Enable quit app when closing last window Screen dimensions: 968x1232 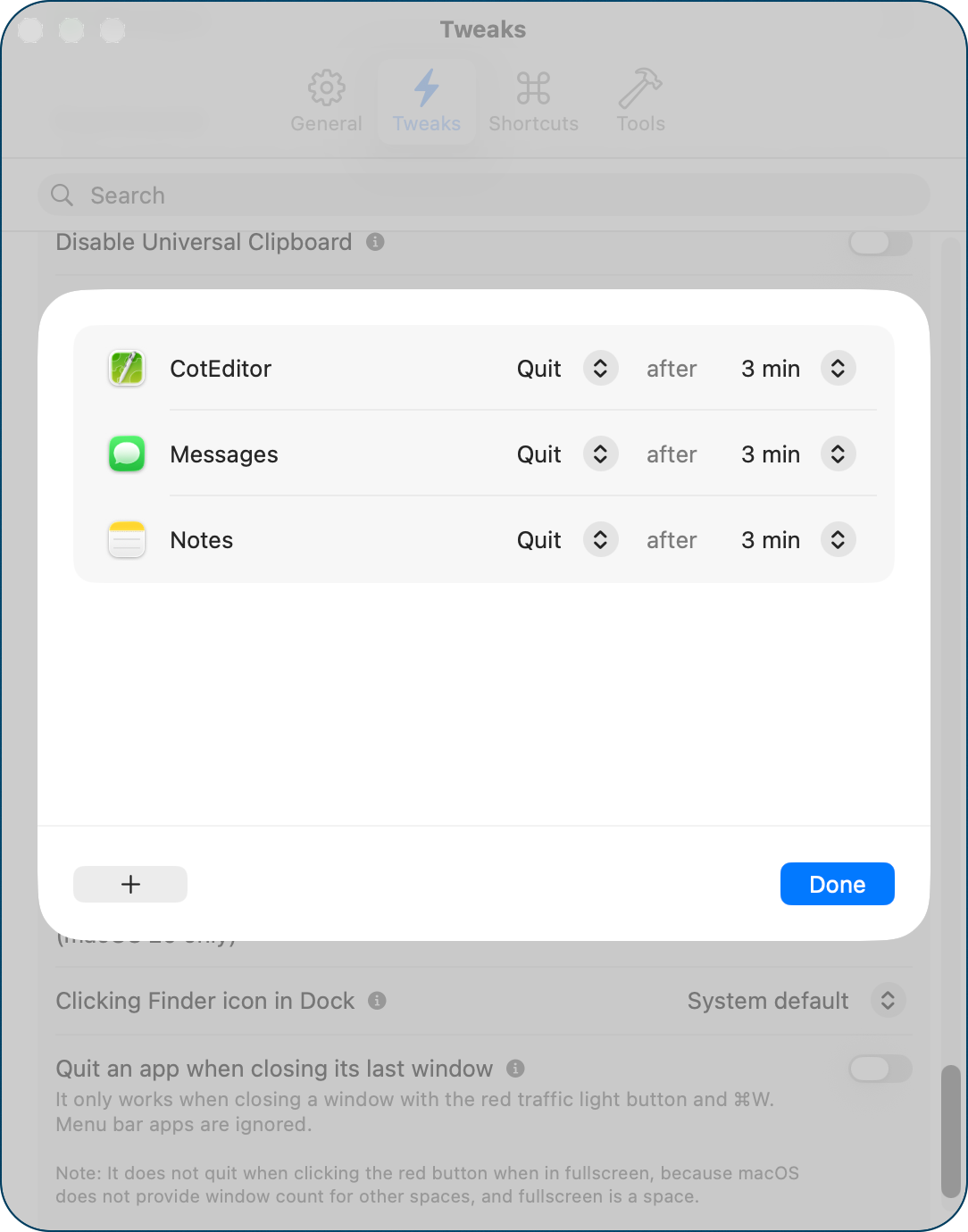[880, 1069]
